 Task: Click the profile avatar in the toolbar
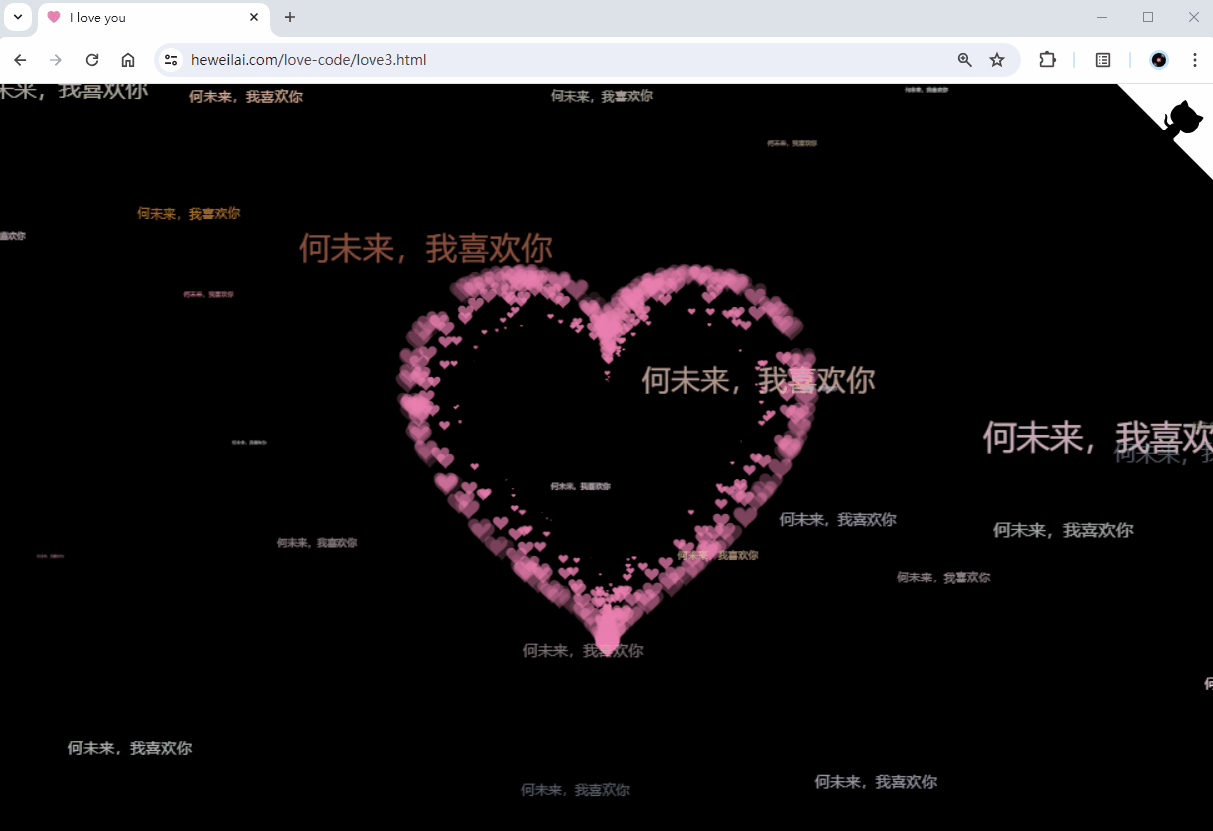pyautogui.click(x=1158, y=60)
